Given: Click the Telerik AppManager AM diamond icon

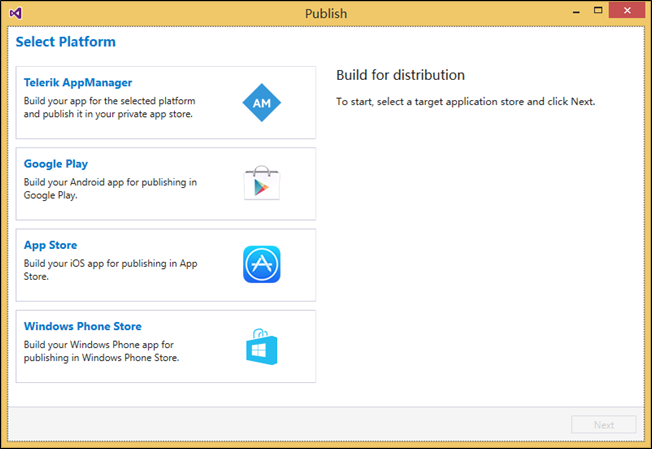Looking at the screenshot, I should 262,103.
